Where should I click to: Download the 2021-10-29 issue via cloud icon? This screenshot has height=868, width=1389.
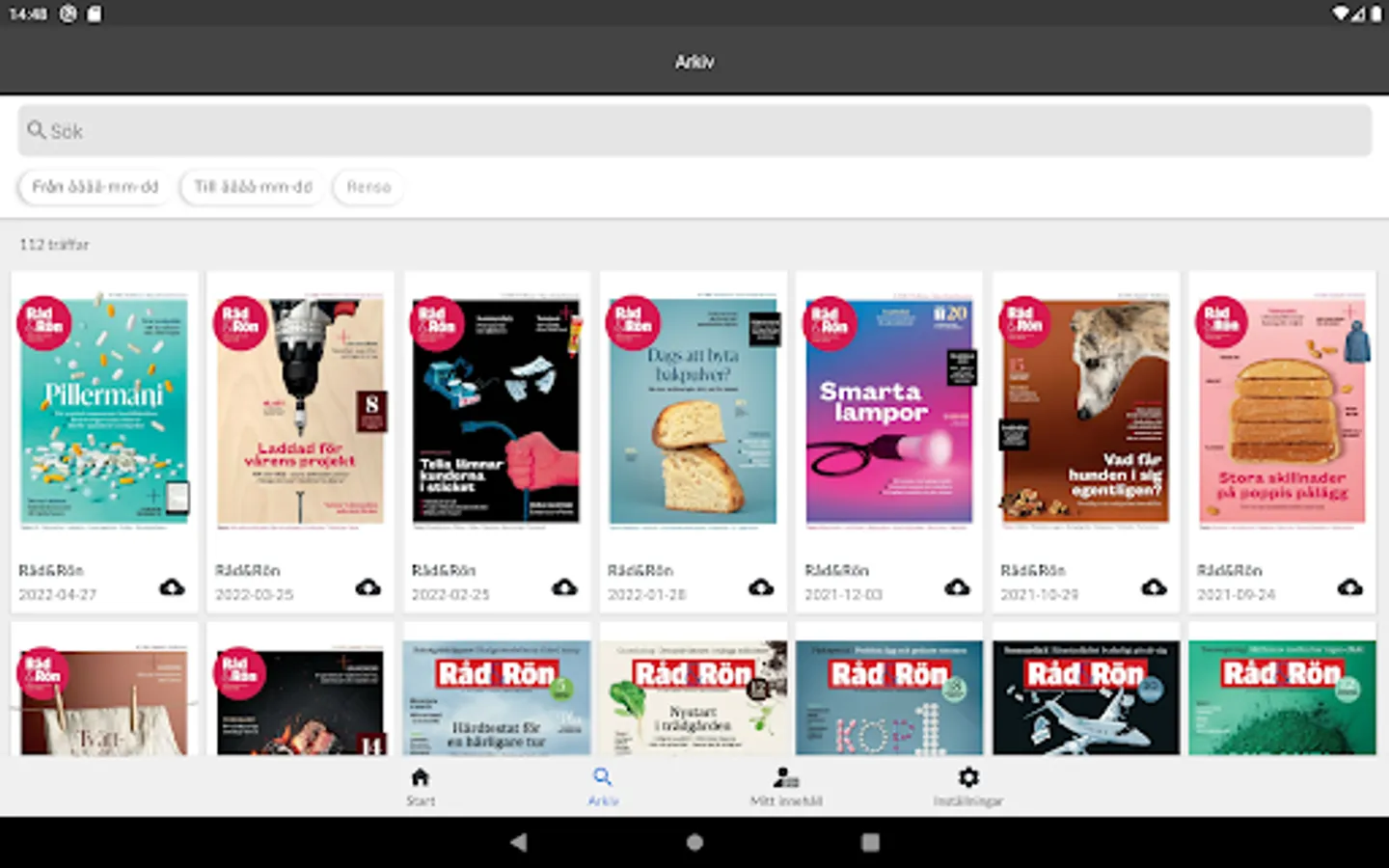pyautogui.click(x=1154, y=587)
